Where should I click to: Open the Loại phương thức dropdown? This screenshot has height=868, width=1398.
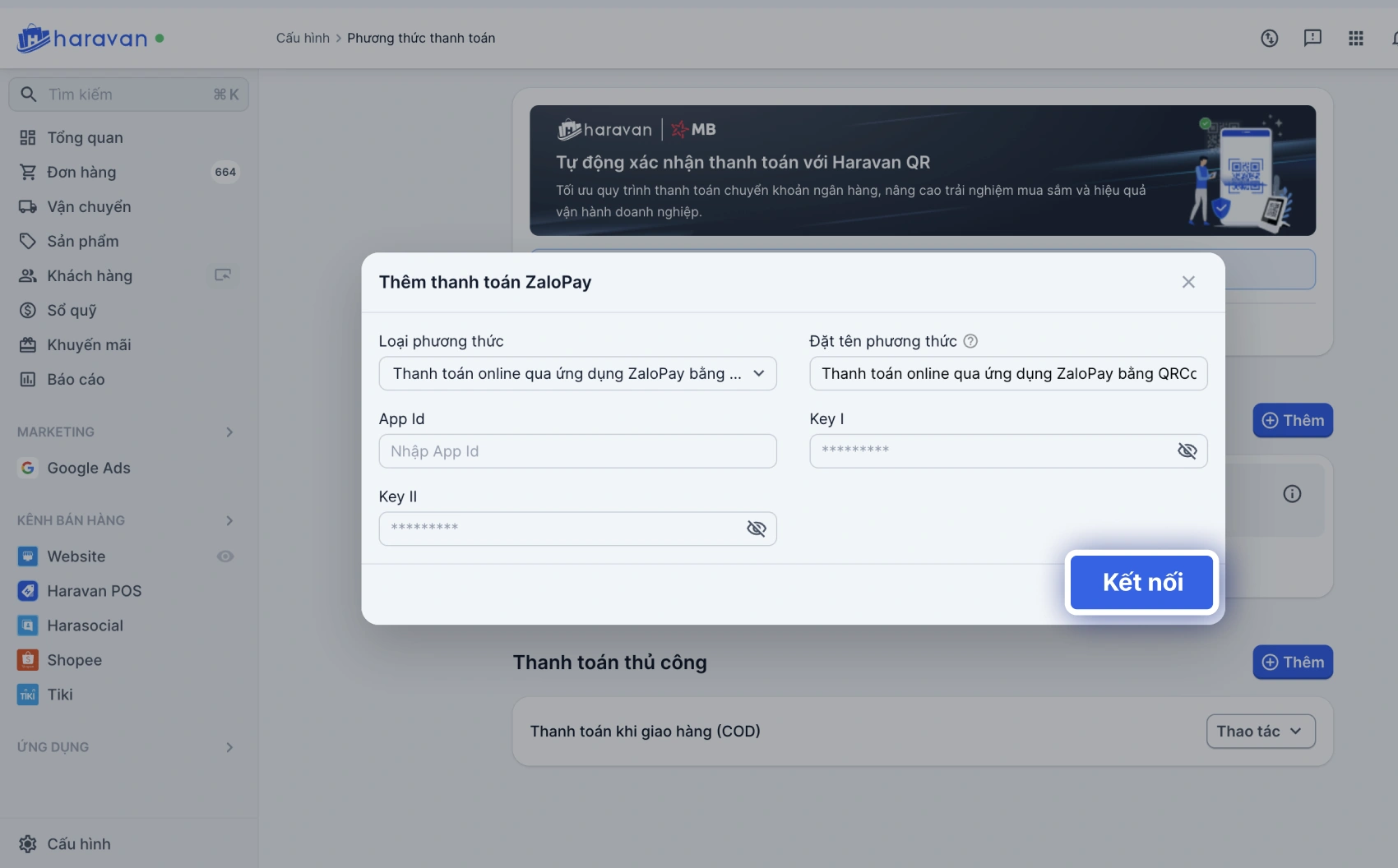577,373
